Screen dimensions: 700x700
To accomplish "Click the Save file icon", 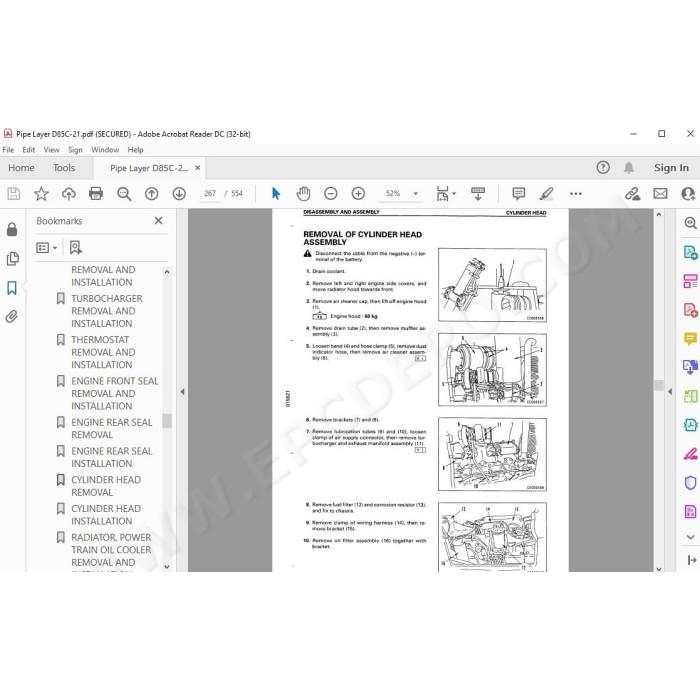I will (x=14, y=193).
